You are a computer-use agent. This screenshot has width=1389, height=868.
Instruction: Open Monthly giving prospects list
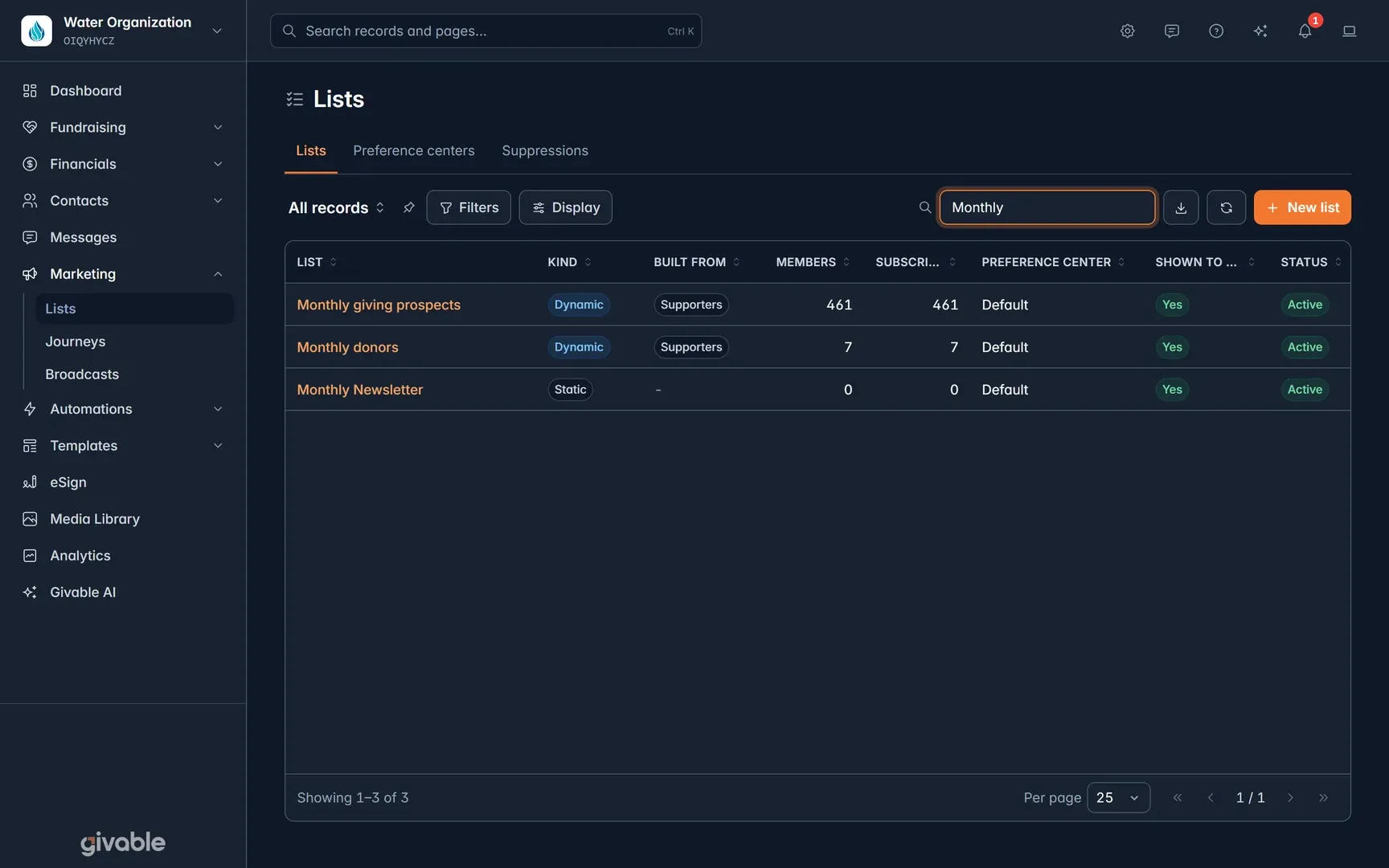coord(379,305)
